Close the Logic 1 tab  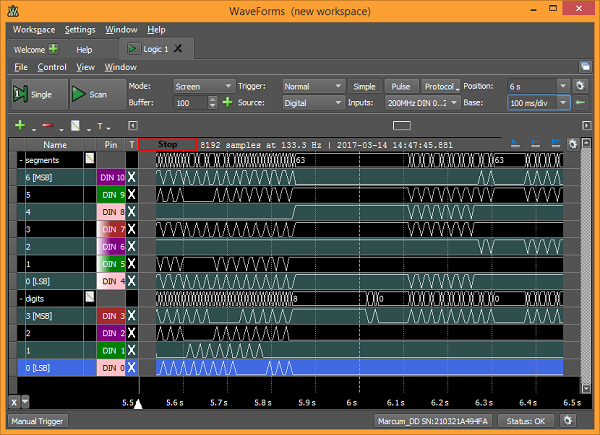point(178,49)
